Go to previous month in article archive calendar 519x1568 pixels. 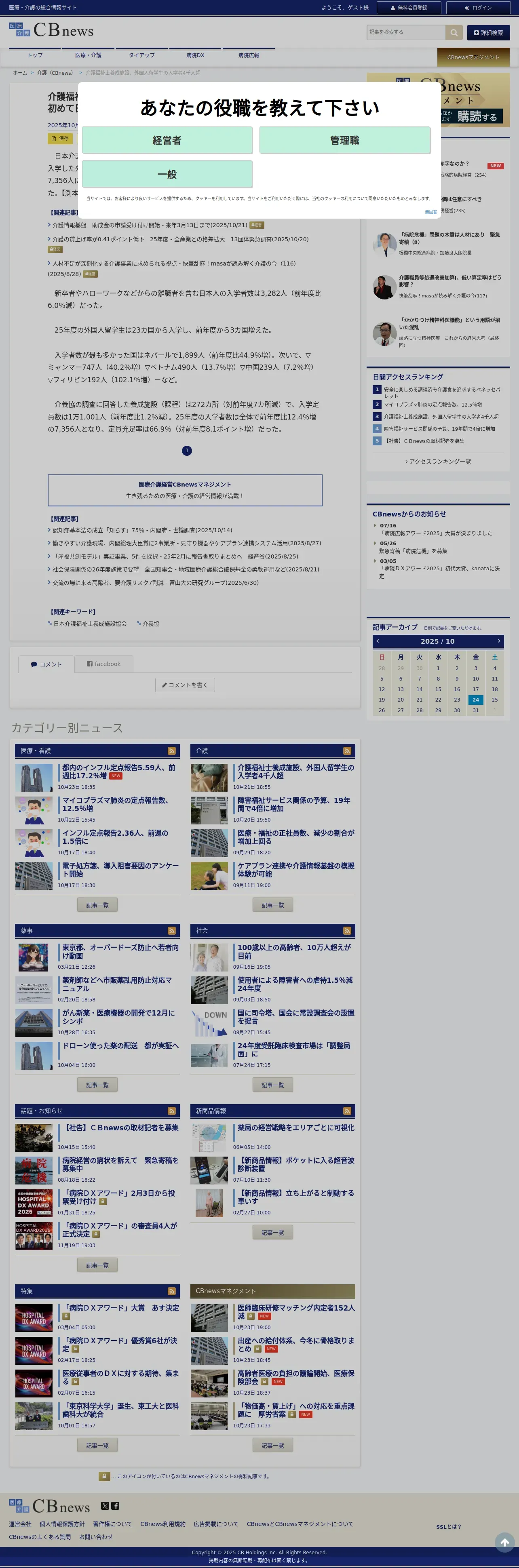pos(378,641)
